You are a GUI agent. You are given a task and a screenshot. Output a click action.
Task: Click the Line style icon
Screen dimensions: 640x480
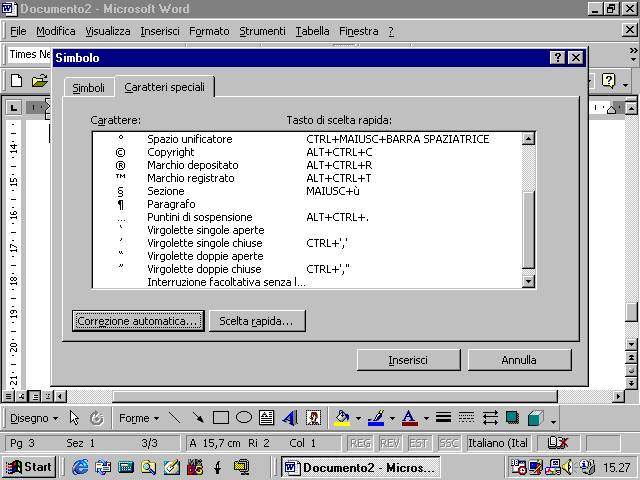(x=443, y=418)
